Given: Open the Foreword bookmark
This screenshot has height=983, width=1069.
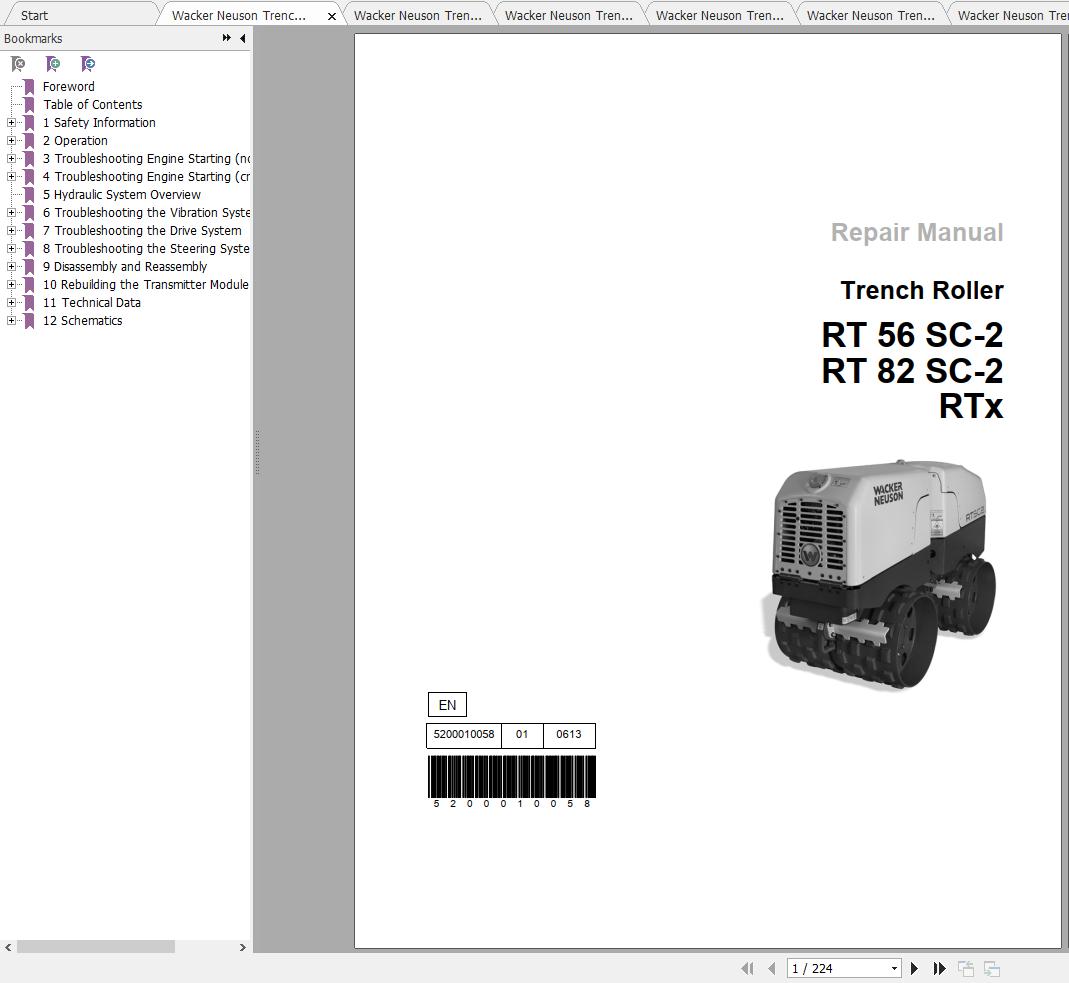Looking at the screenshot, I should click(68, 87).
